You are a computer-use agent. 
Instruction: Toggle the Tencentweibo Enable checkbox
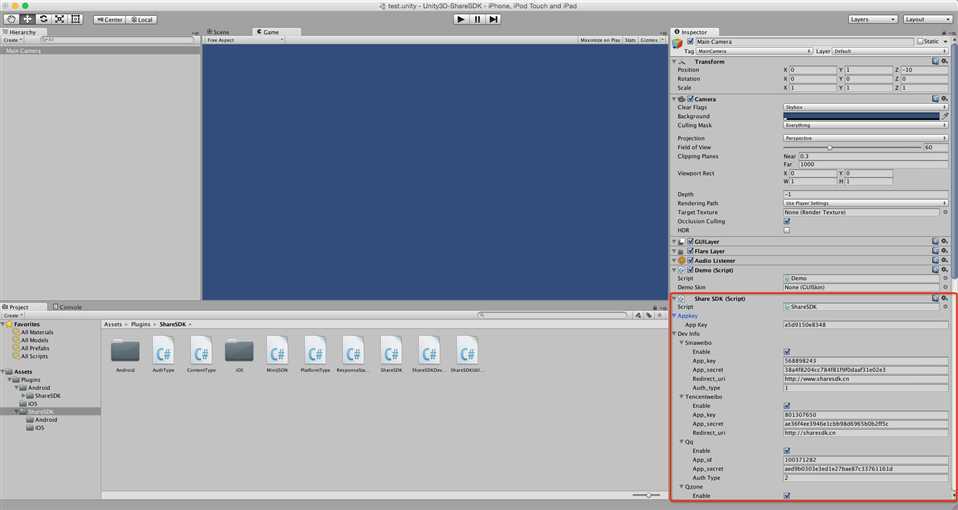[787, 406]
